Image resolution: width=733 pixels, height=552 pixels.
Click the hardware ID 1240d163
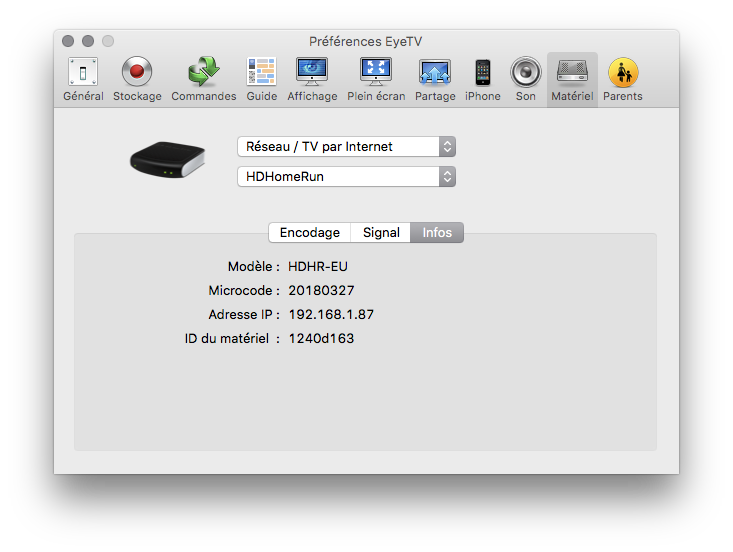[x=321, y=338]
